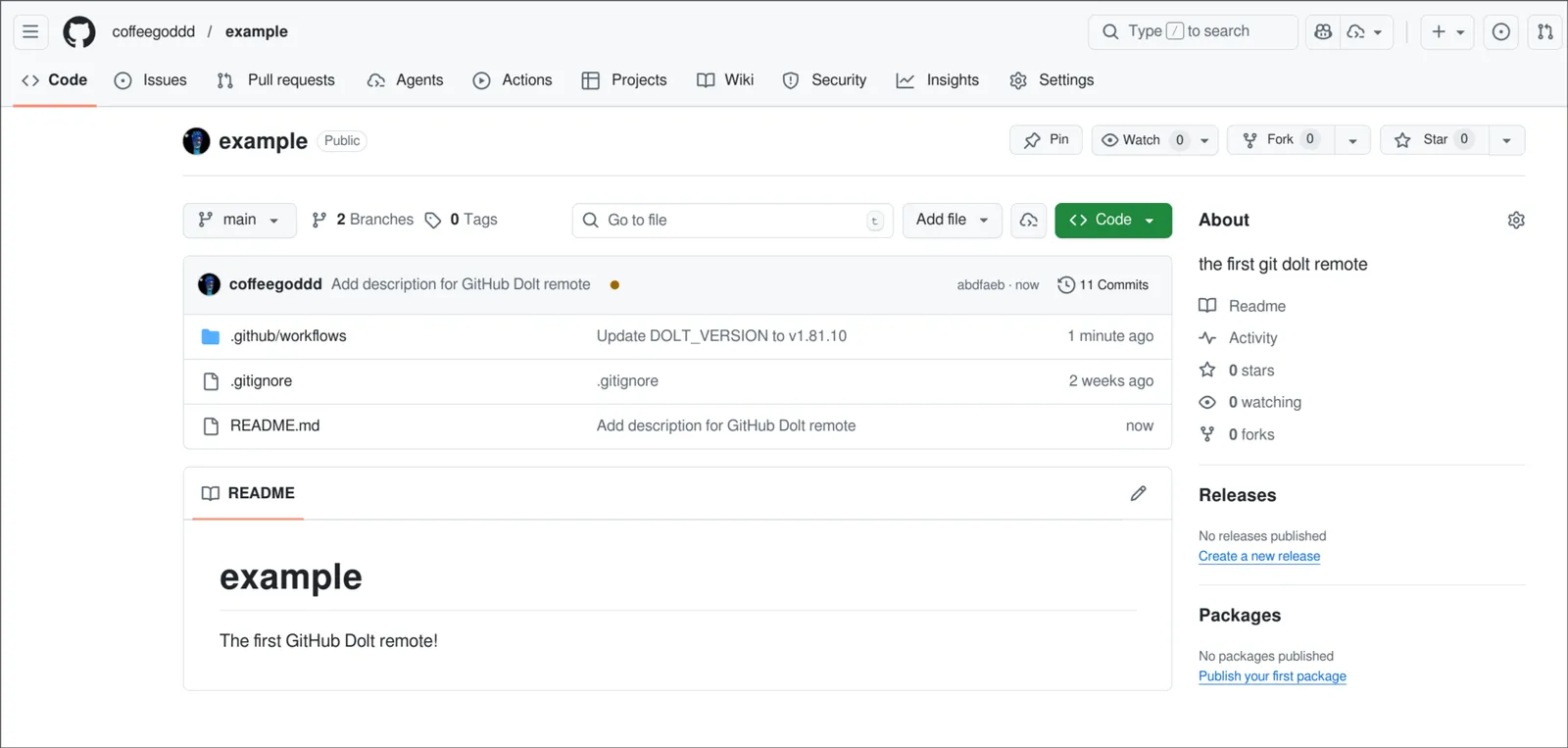Viewport: 1568px width, 748px height.
Task: View the 2 Branches list
Action: 363,220
